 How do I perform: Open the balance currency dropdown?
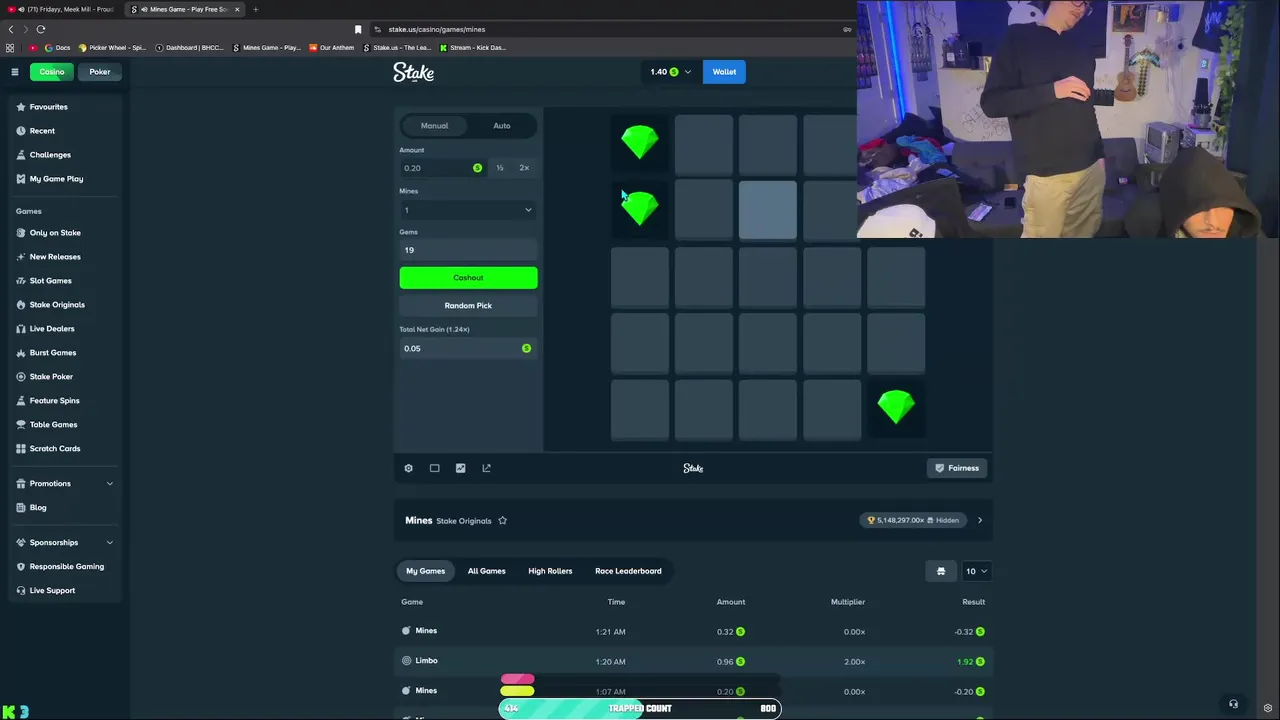click(x=670, y=72)
